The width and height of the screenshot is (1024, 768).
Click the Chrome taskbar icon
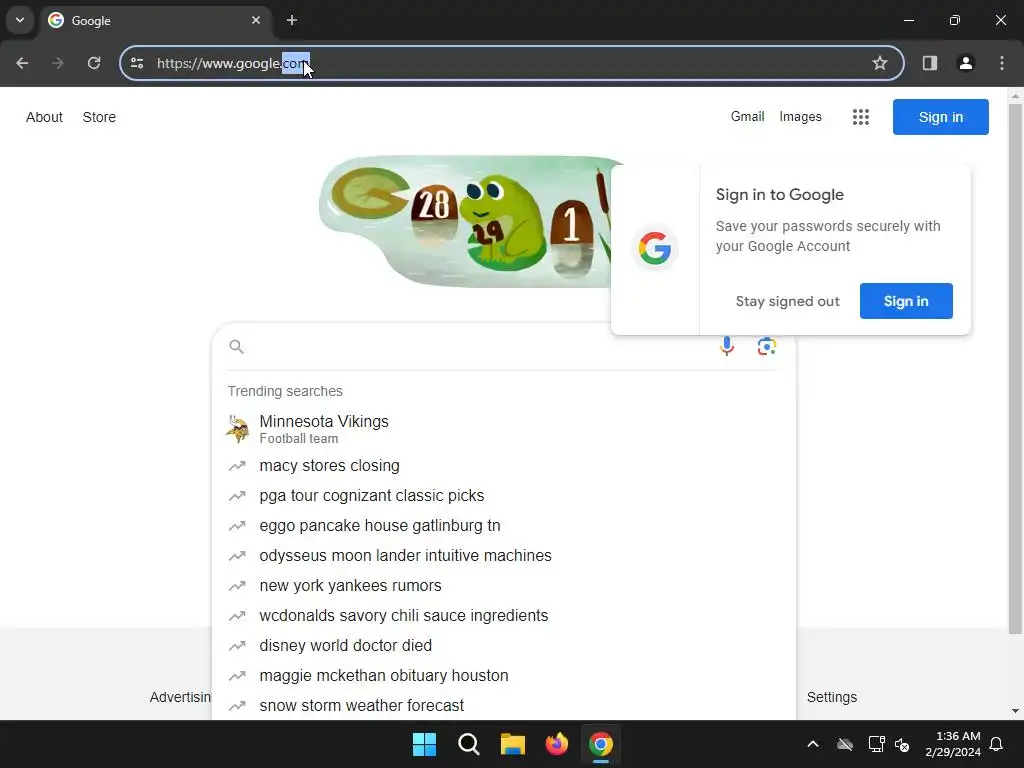(x=601, y=744)
